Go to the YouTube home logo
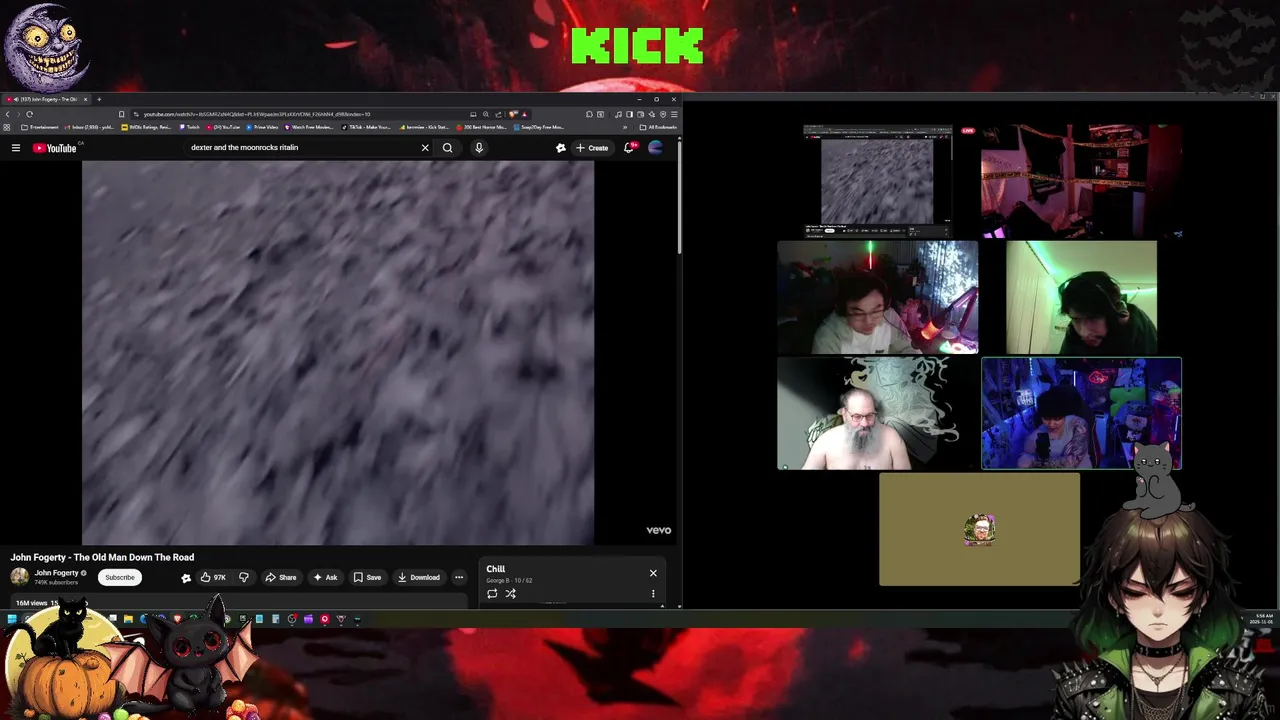This screenshot has width=1280, height=720. (x=55, y=148)
